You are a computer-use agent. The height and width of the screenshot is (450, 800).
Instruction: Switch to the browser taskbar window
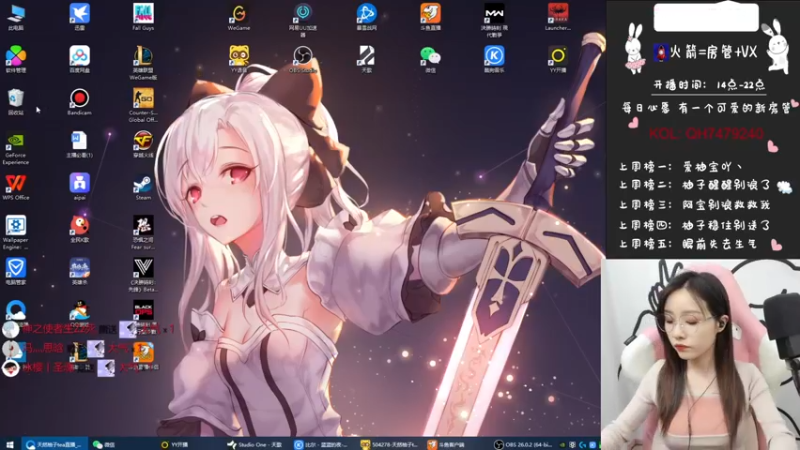(x=55, y=444)
